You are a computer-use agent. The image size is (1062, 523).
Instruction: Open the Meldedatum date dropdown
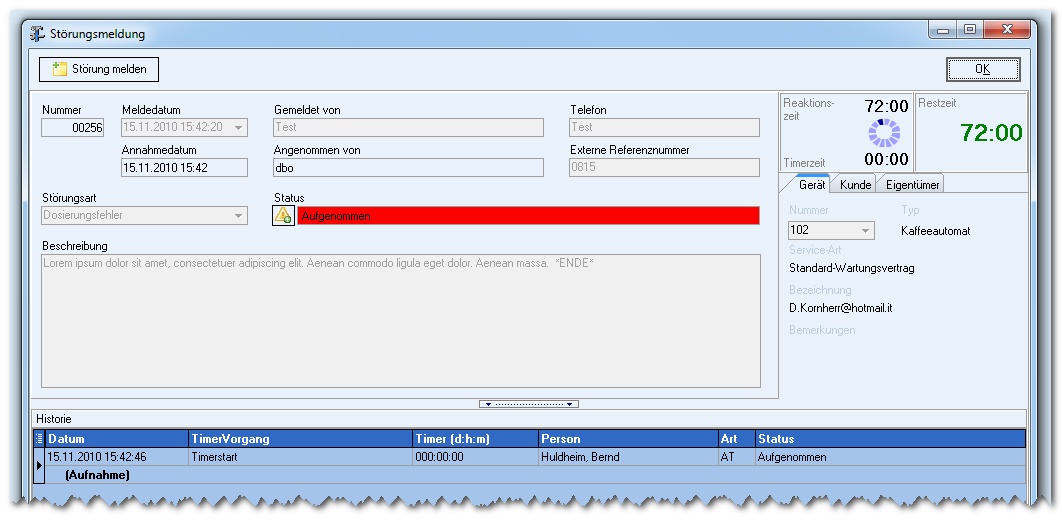click(x=238, y=127)
